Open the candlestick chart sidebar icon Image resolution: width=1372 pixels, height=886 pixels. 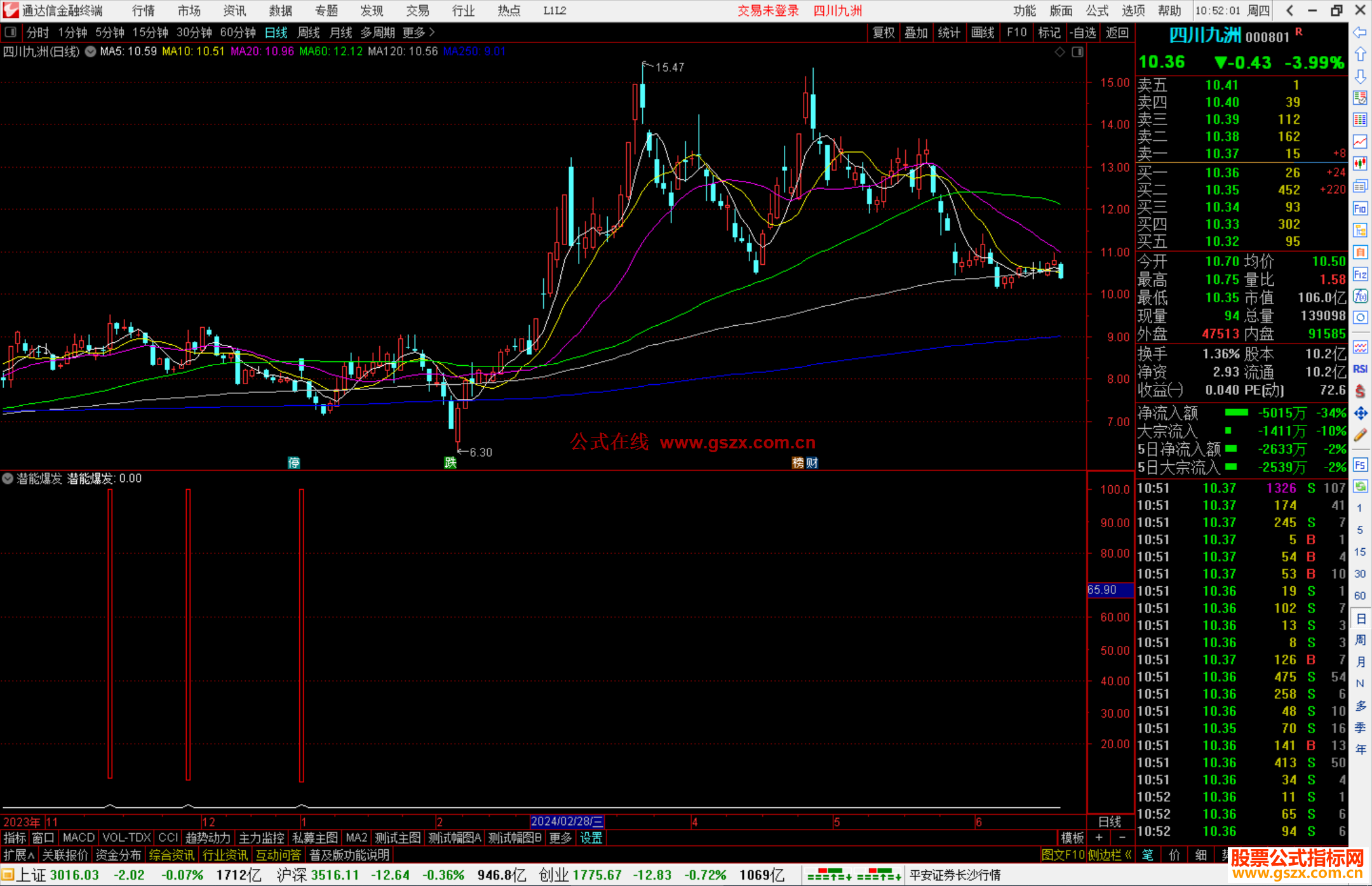coord(1360,164)
